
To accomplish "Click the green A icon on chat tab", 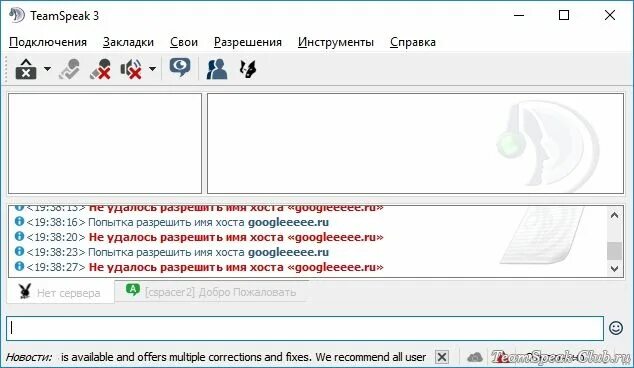I will coord(133,290).
